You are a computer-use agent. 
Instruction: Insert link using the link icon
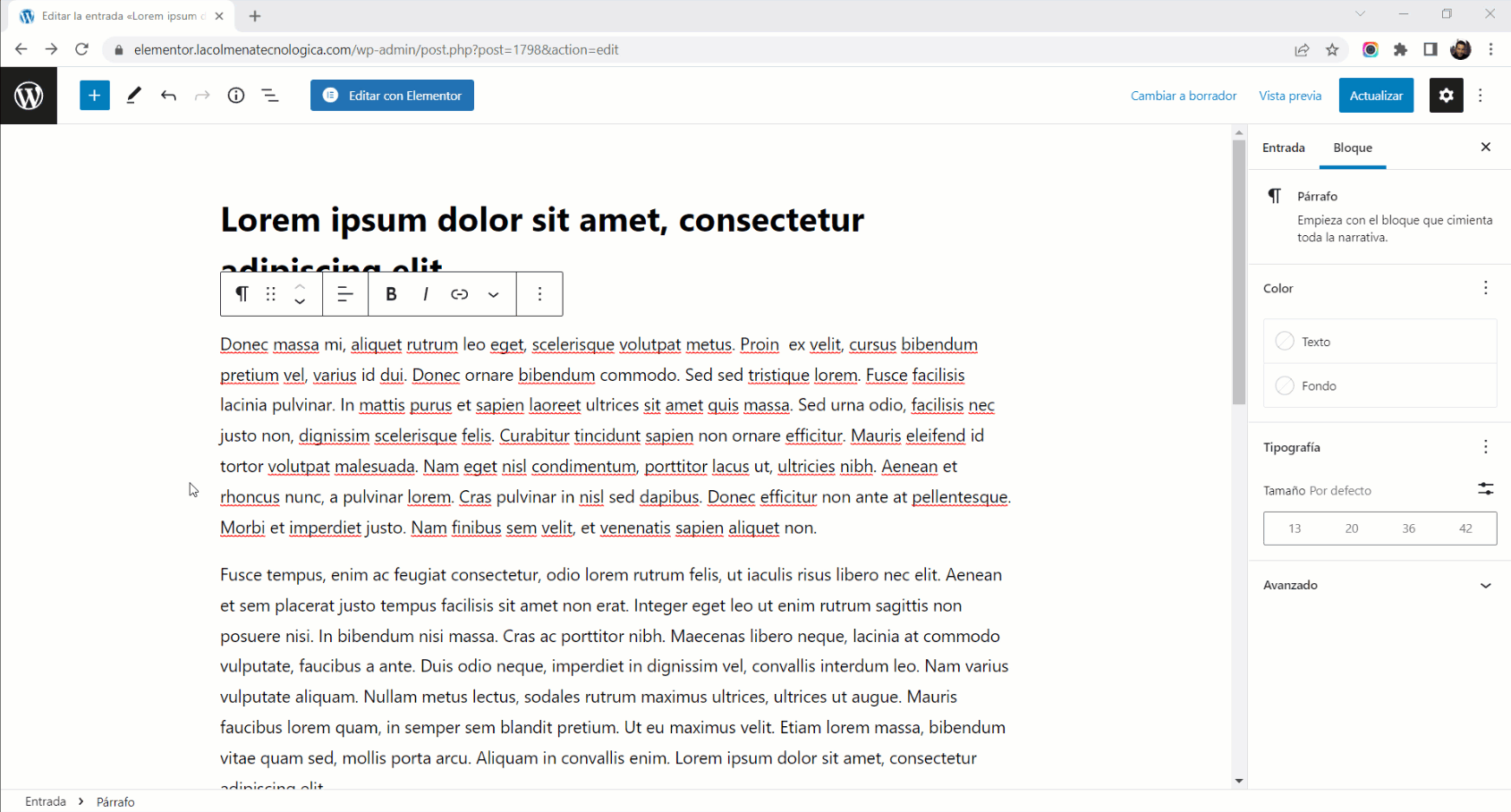459,294
